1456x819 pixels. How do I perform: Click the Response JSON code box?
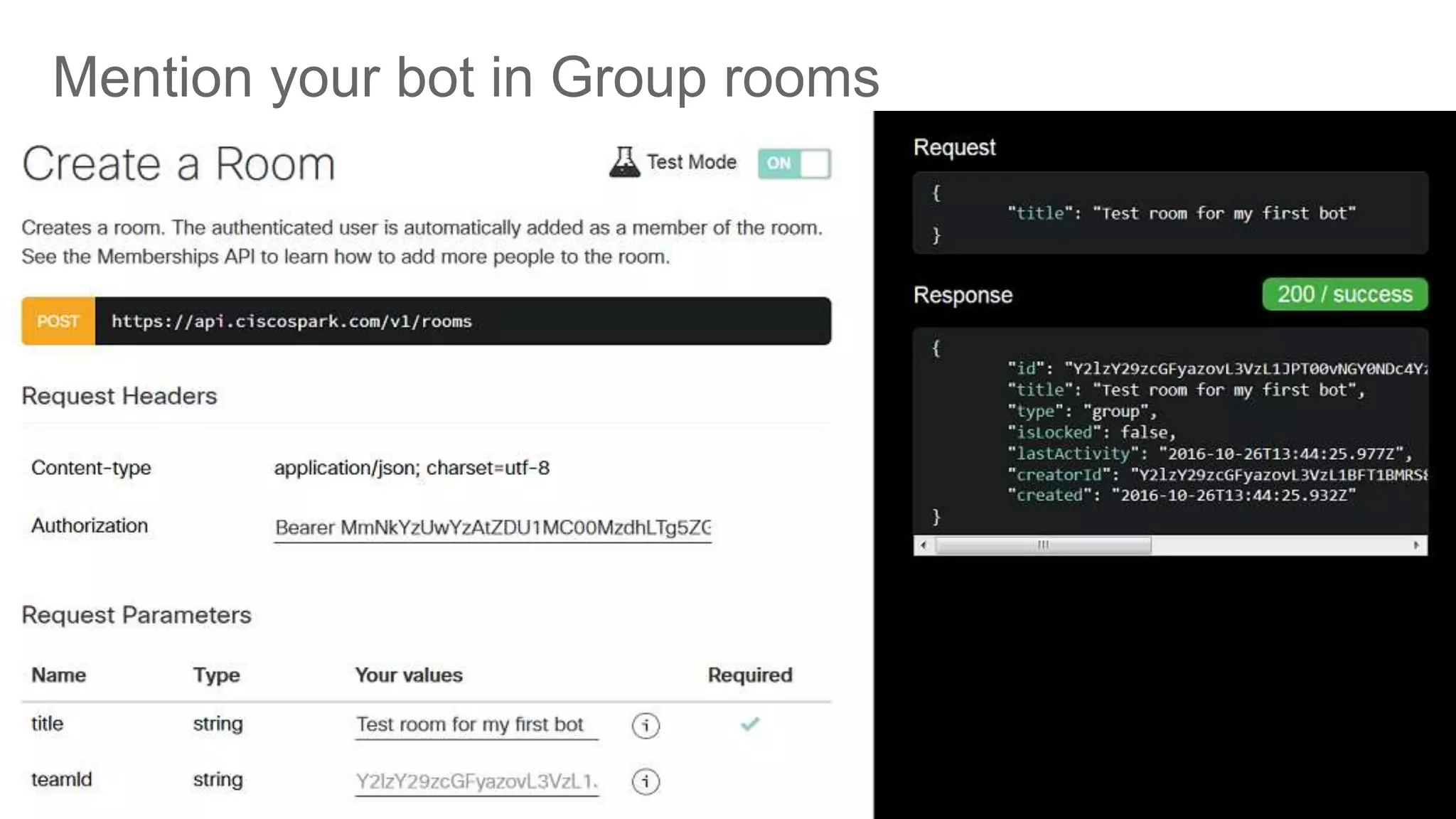pyautogui.click(x=1170, y=432)
